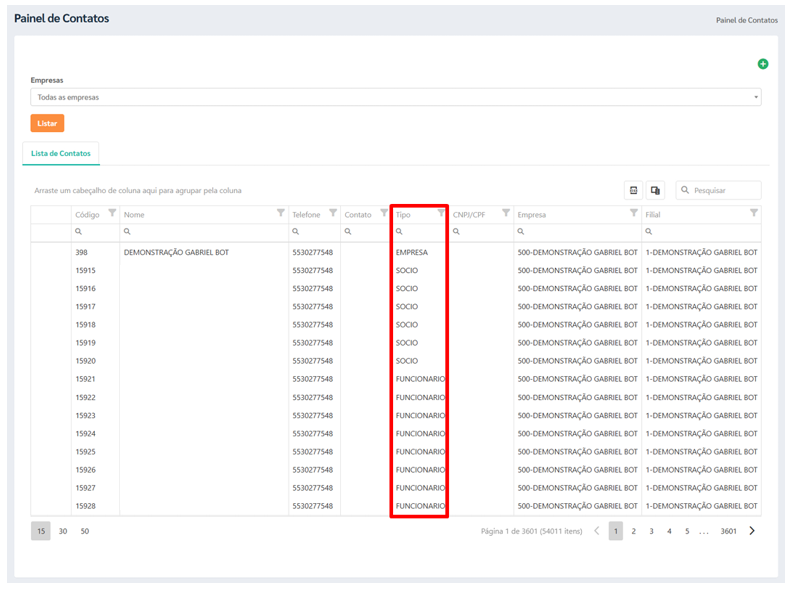Go to page 3 in the pager
Viewport: 789px width, 589px height.
pos(652,531)
